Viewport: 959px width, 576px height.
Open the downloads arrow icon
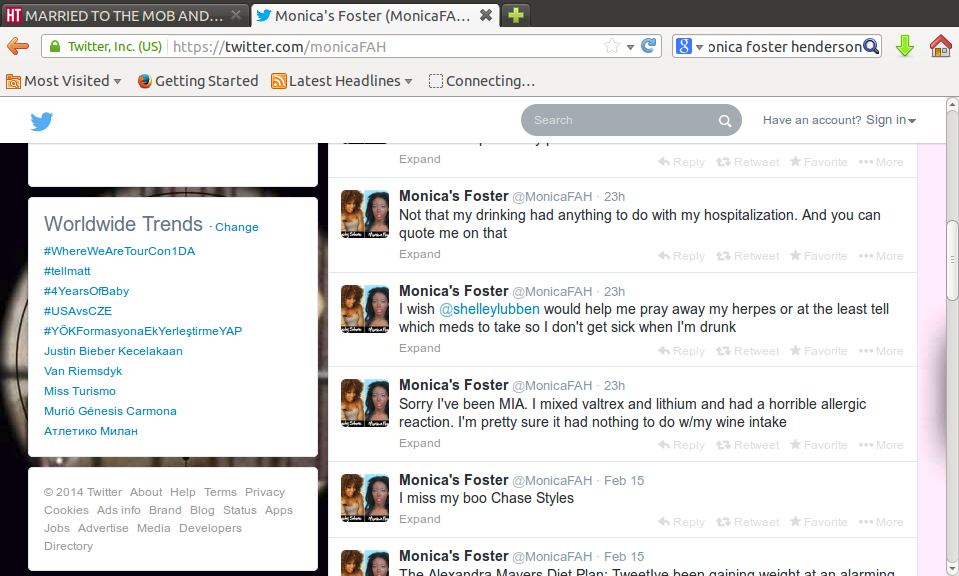tap(905, 46)
